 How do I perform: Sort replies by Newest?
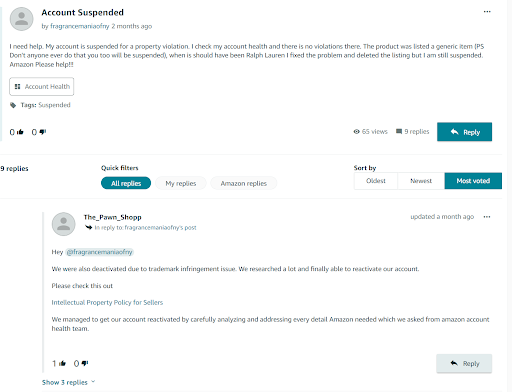421,181
